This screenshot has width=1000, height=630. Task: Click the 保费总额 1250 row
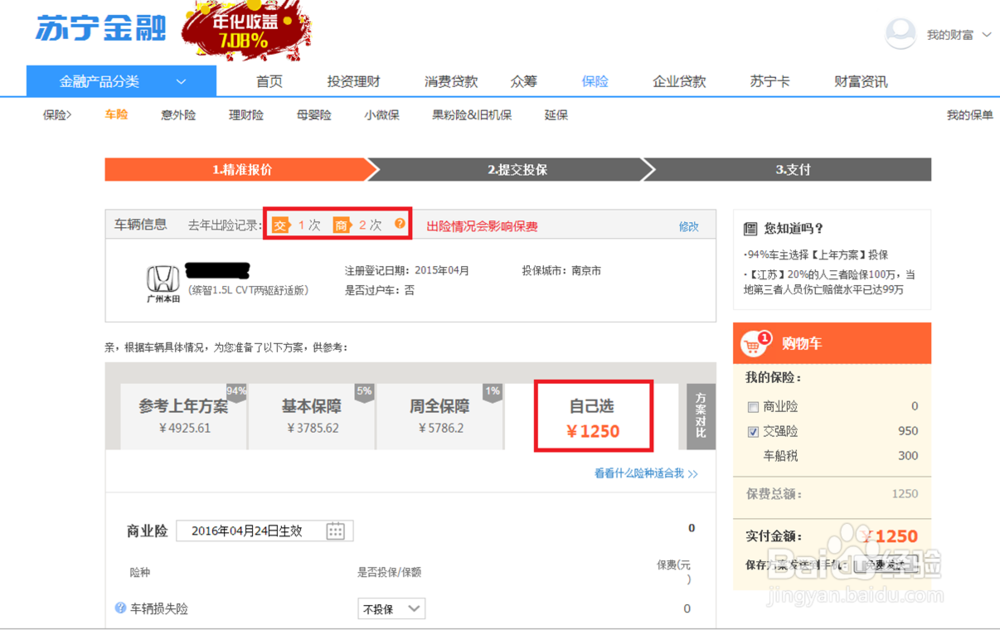tap(832, 494)
